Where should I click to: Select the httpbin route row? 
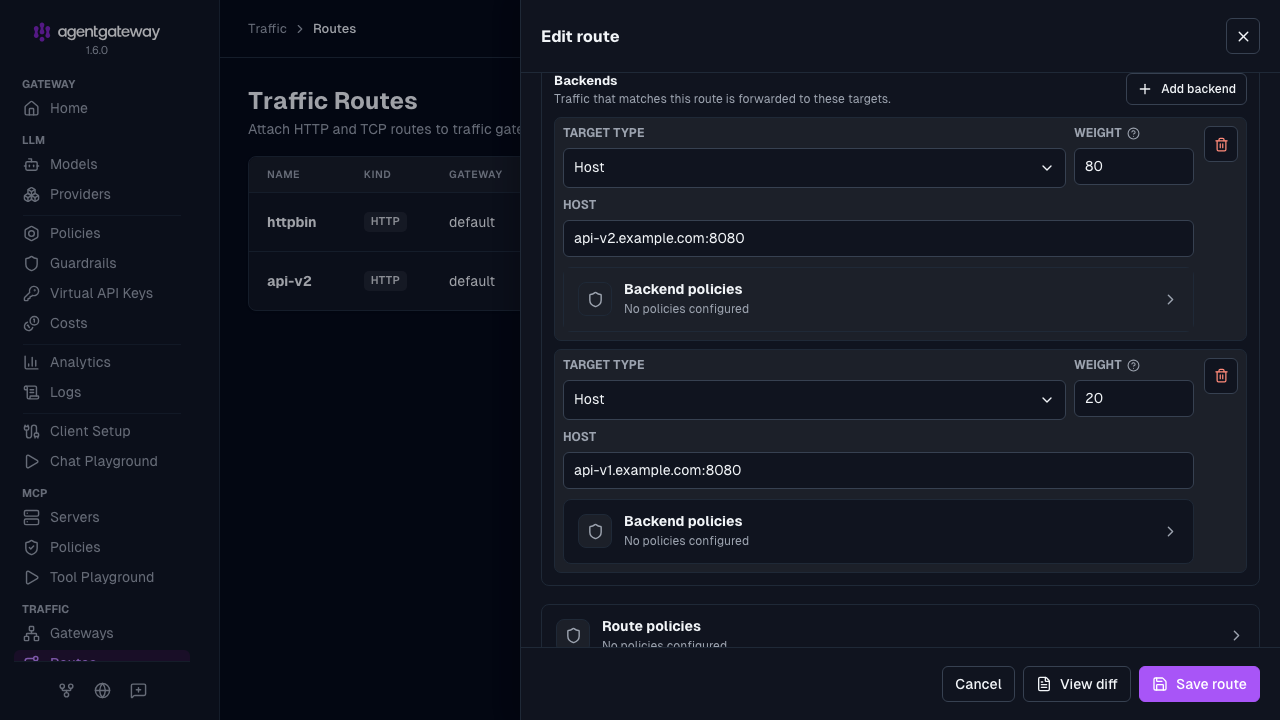click(384, 222)
